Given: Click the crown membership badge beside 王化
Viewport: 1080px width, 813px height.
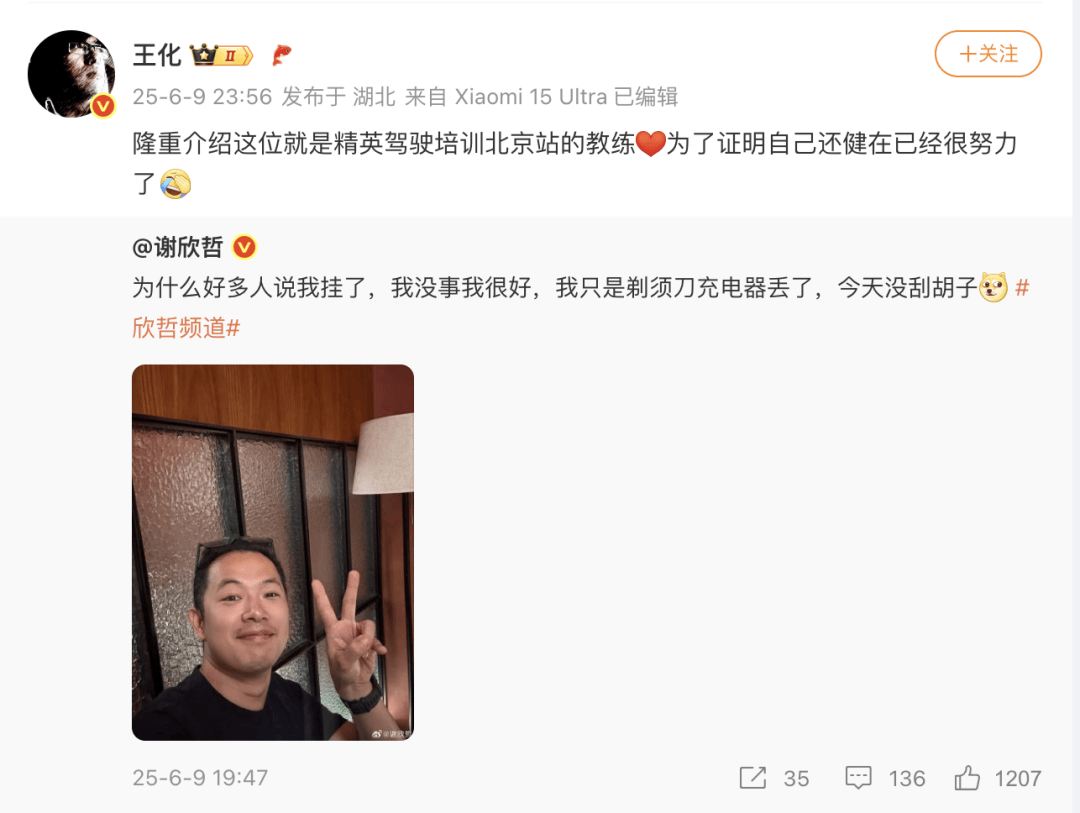Looking at the screenshot, I should point(222,55).
